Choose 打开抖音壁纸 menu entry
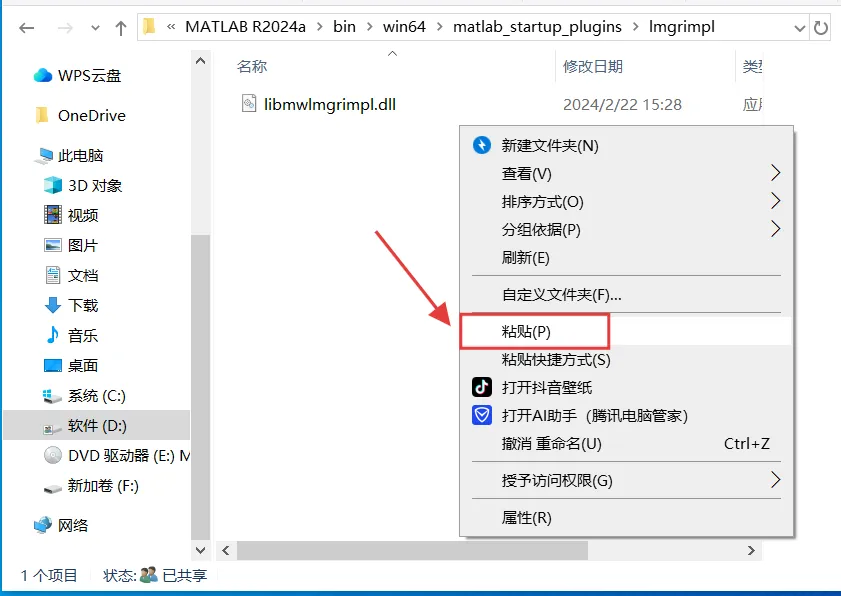The width and height of the screenshot is (841, 596). [626, 387]
